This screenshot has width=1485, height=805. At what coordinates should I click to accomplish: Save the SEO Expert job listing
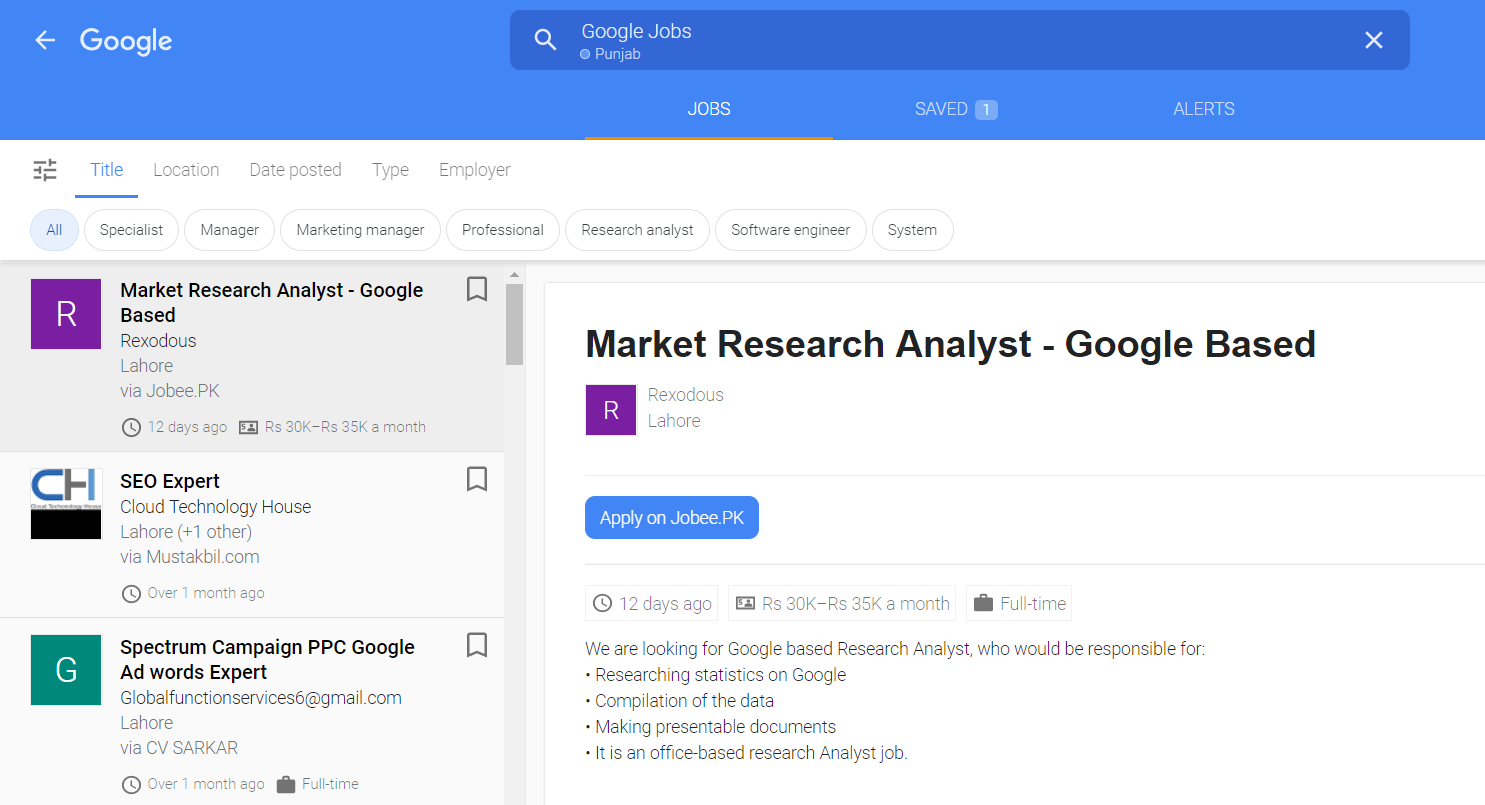tap(477, 480)
